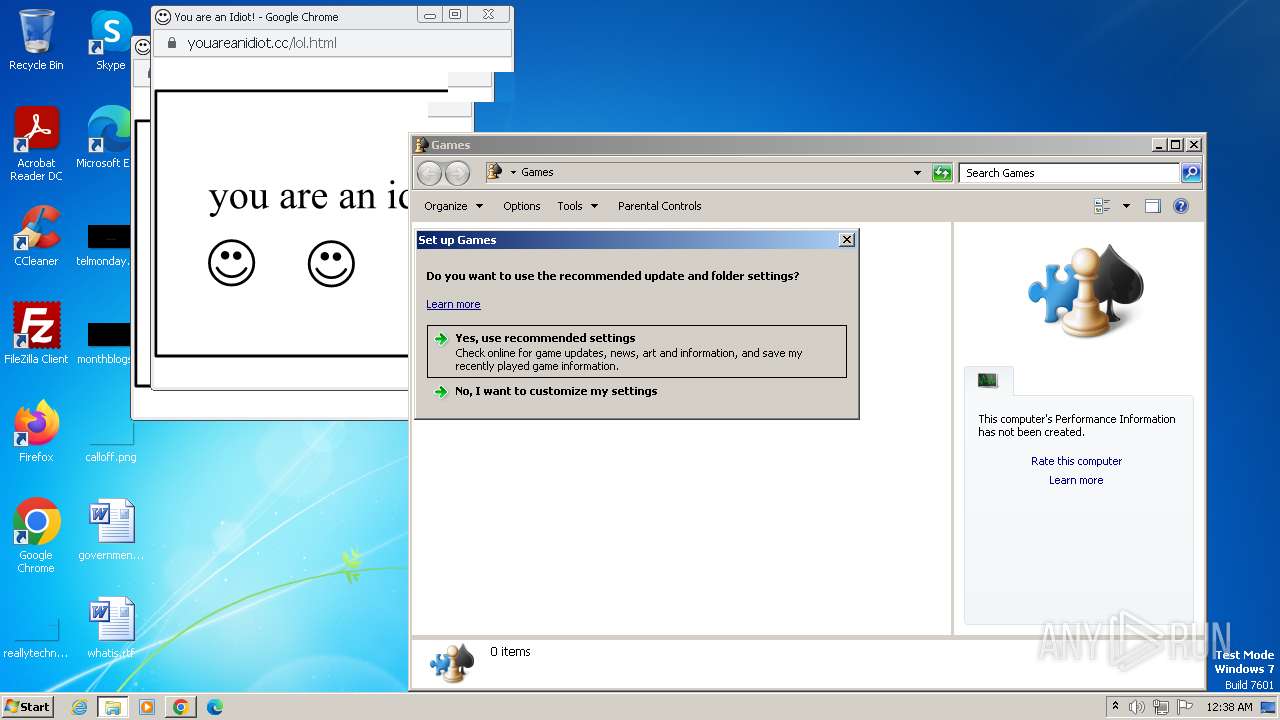Viewport: 1280px width, 720px height.
Task: Click the arrow before Games in breadcrumb
Action: coord(513,172)
